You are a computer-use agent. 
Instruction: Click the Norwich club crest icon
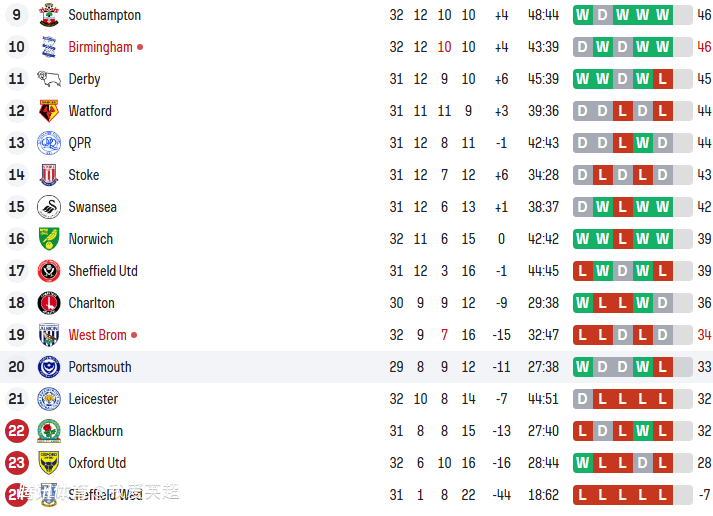48,239
